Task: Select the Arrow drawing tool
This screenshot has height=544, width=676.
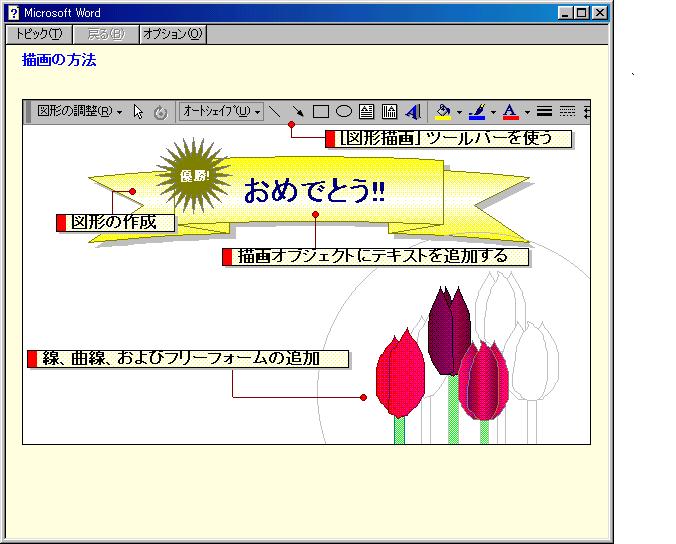Action: tap(297, 112)
